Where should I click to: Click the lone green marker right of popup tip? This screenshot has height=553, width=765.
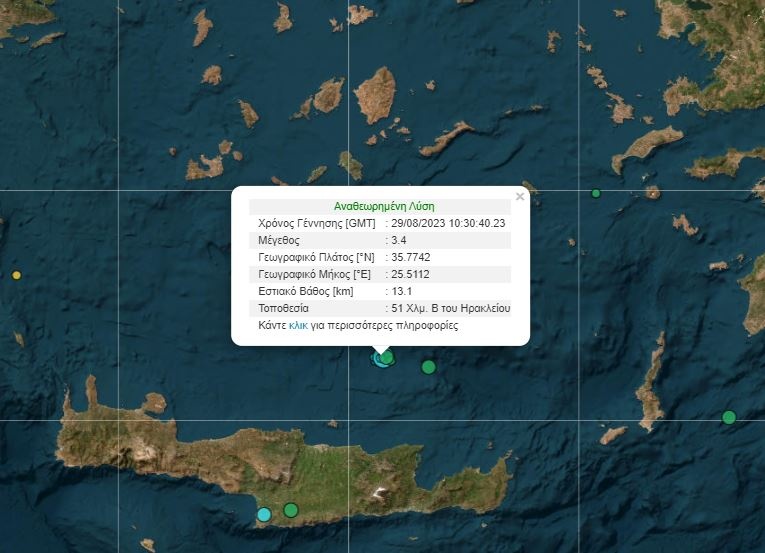click(x=429, y=367)
